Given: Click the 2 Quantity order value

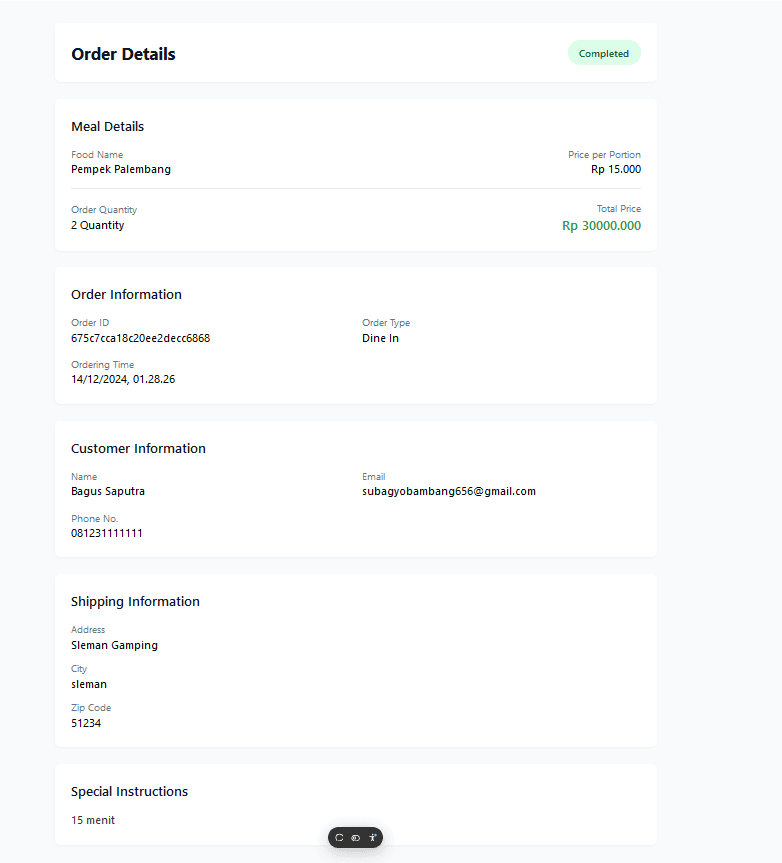Looking at the screenshot, I should pos(98,225).
